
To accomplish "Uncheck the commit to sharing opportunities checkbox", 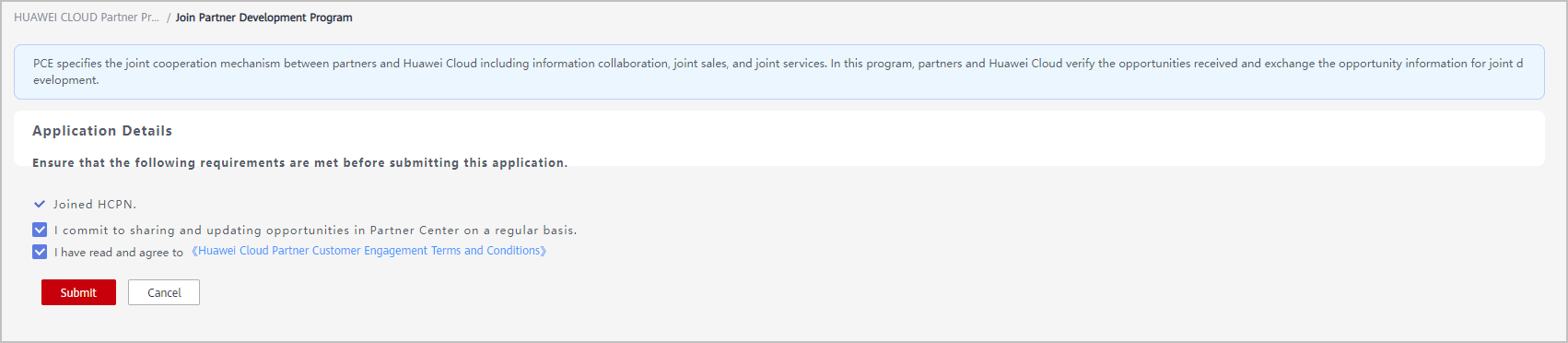I will point(40,230).
